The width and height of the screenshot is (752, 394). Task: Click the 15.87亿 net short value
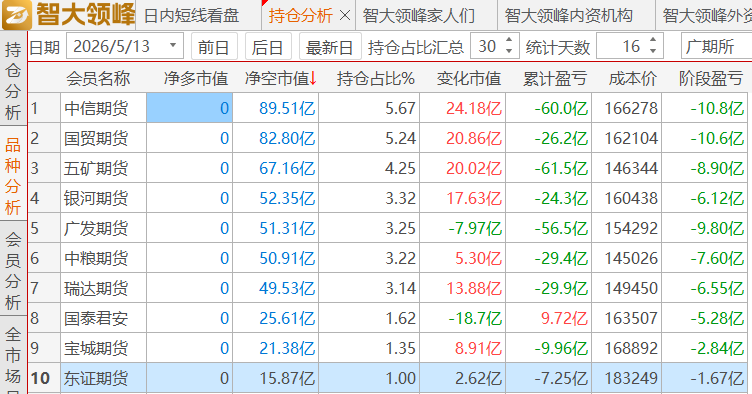pos(276,378)
